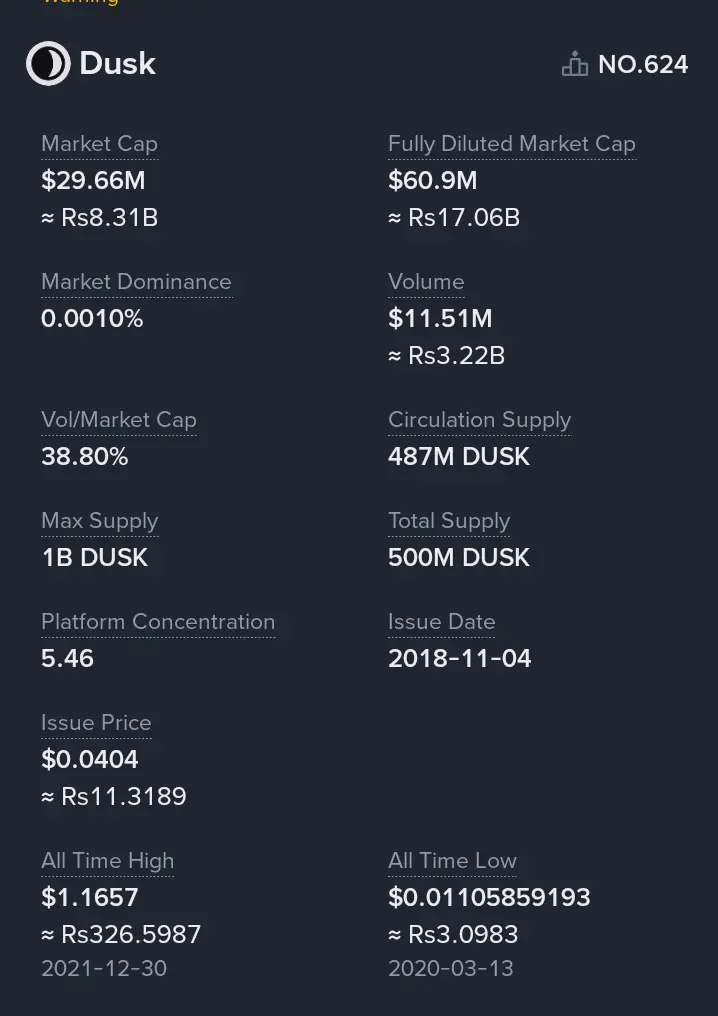Open the NO.624 rank link

point(643,65)
